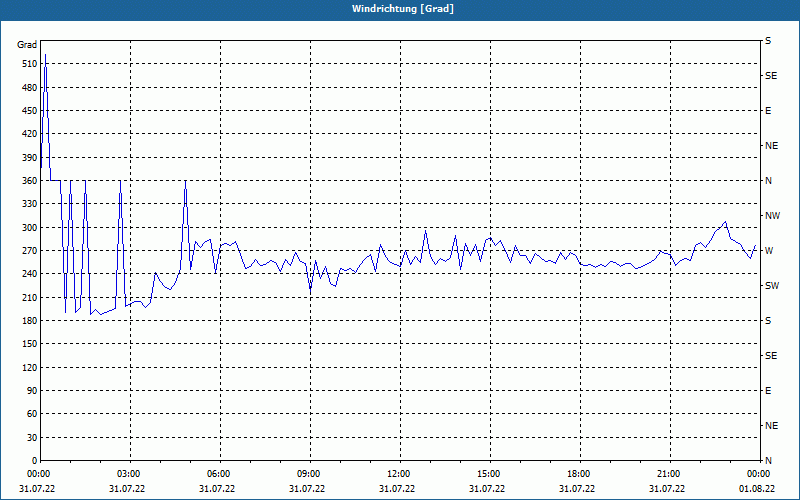Select the 60 value on the left axis

point(32,414)
